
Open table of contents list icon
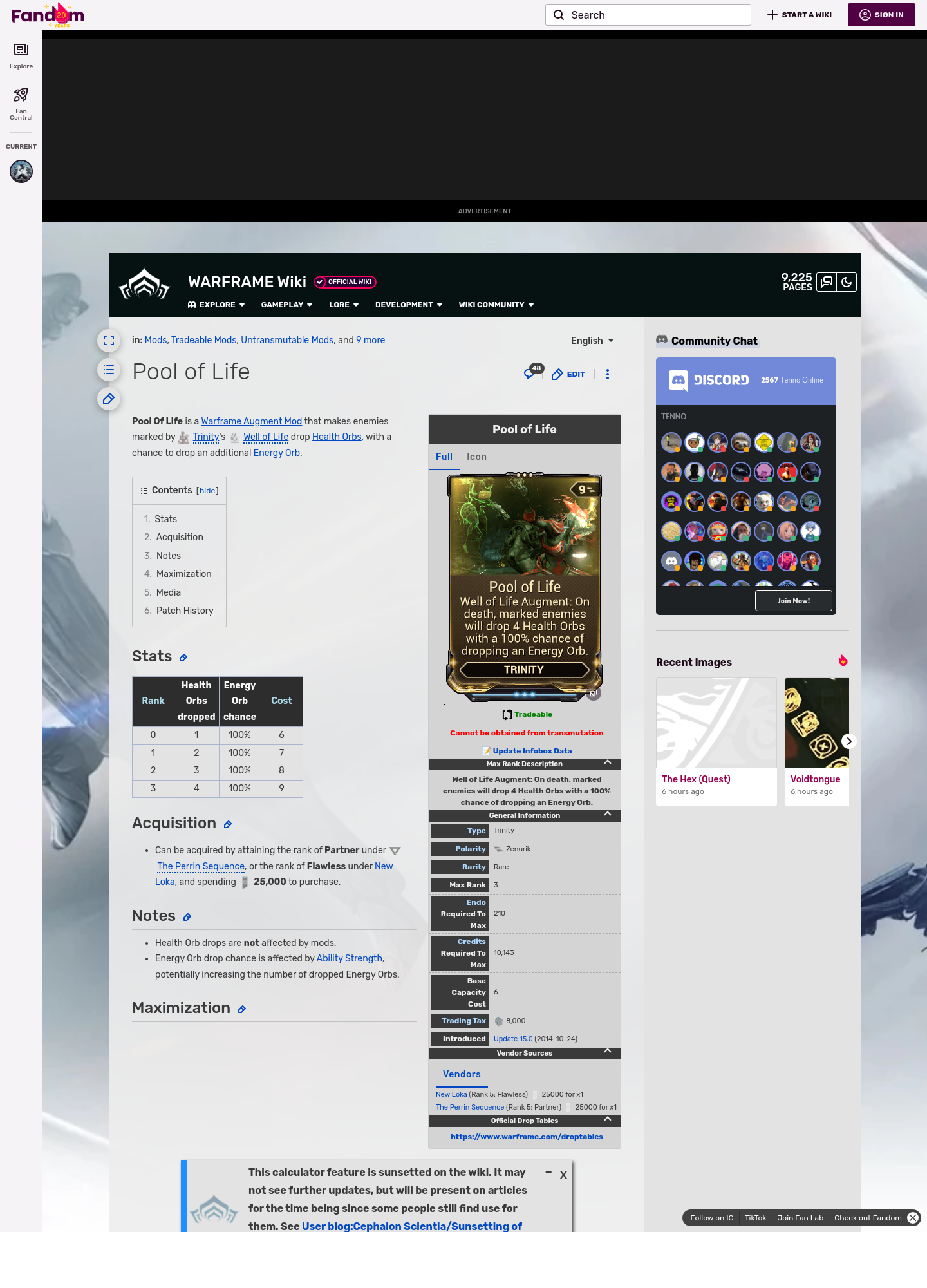tap(109, 370)
